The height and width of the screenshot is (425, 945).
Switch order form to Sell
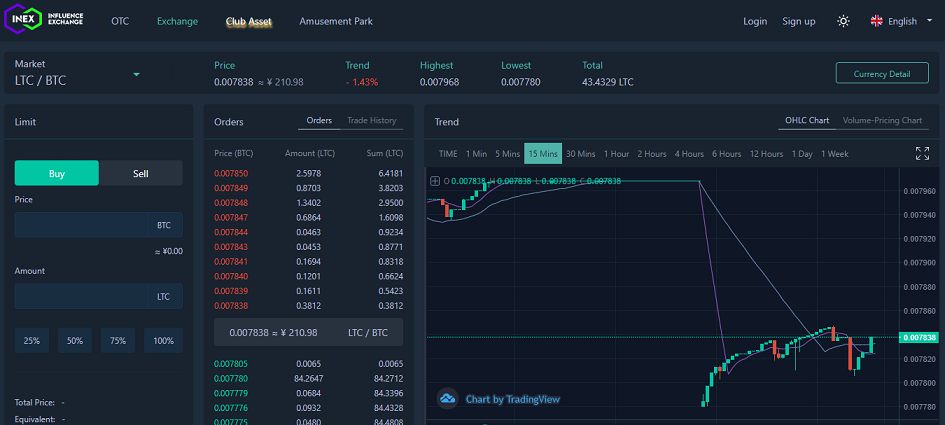(141, 173)
